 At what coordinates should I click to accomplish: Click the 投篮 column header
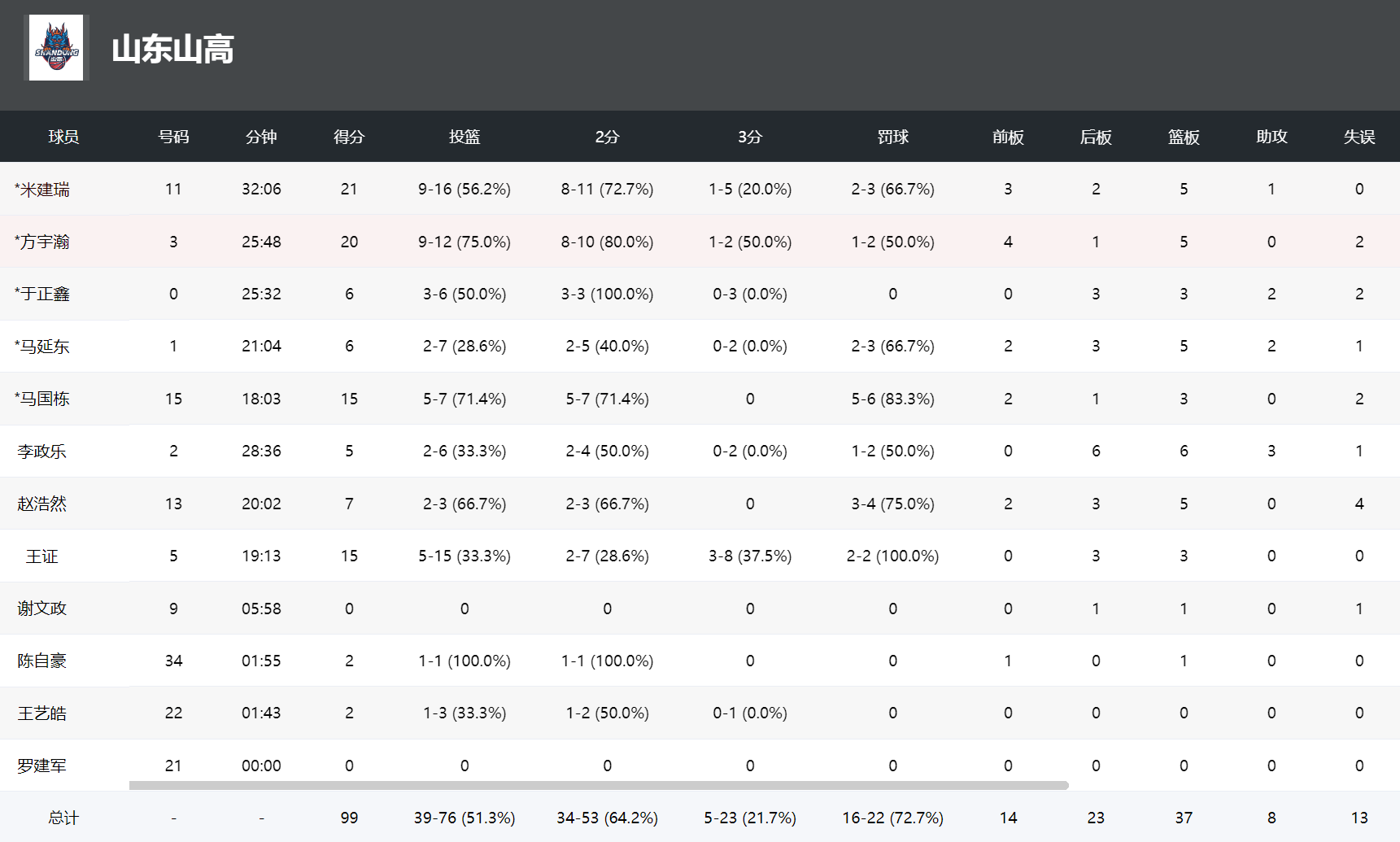464,137
